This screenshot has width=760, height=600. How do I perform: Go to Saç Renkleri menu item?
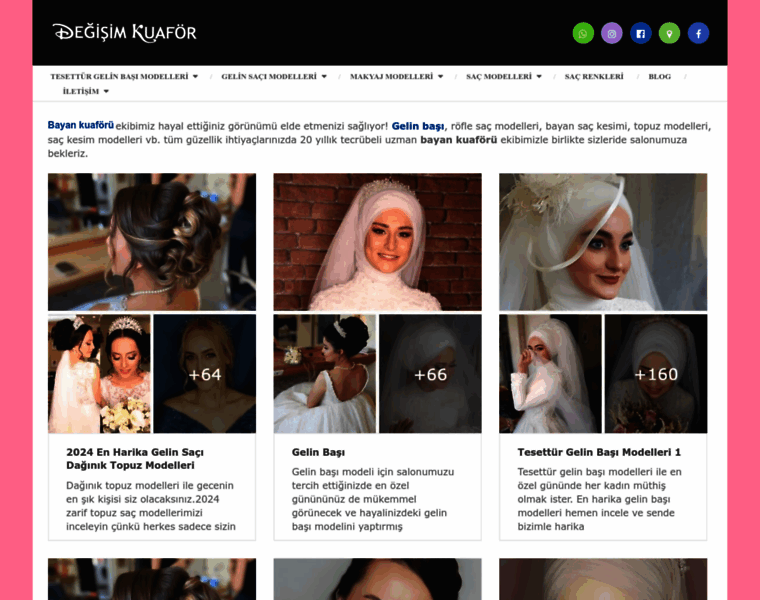[x=594, y=77]
